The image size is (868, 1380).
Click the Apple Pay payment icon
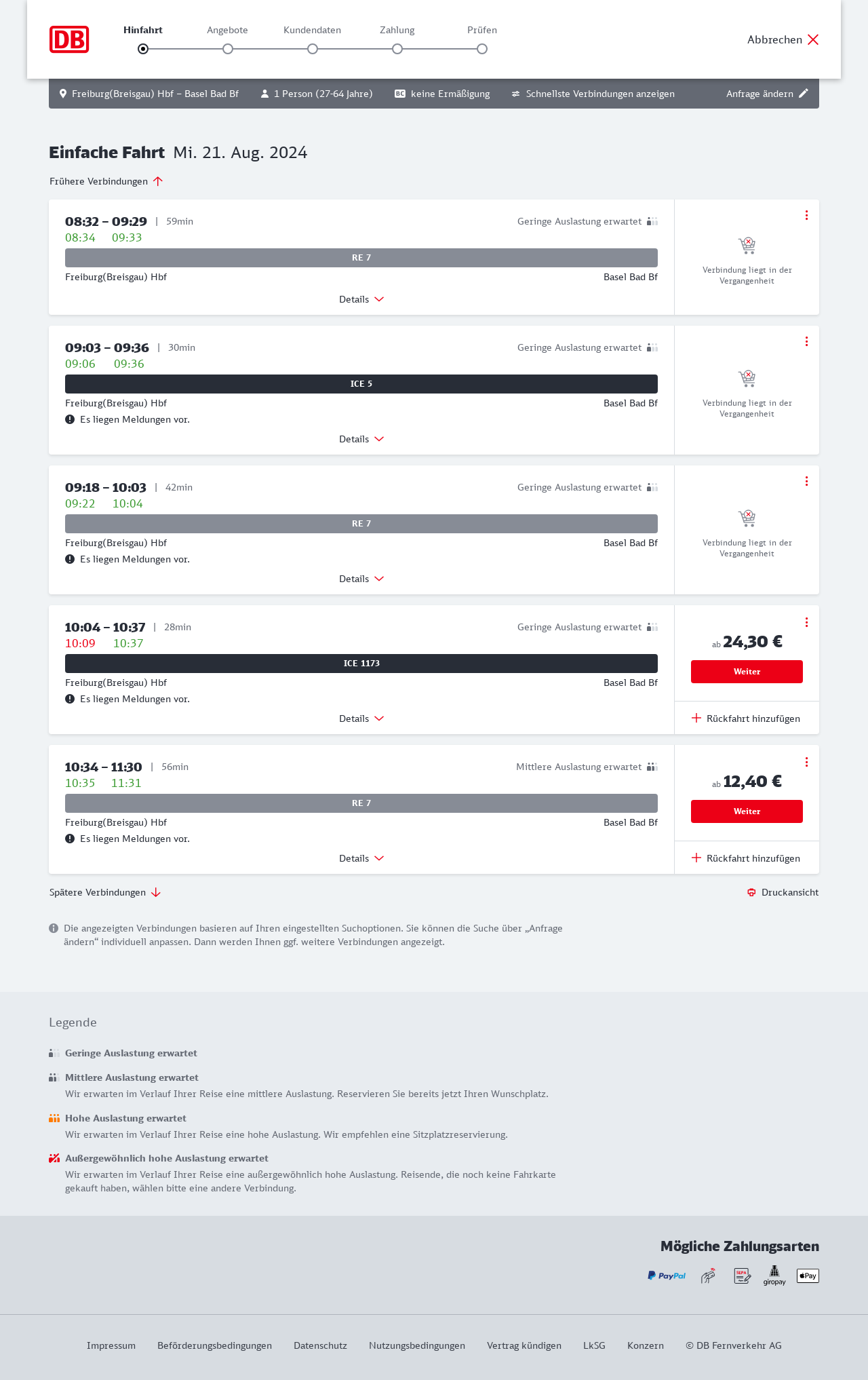[x=808, y=1276]
